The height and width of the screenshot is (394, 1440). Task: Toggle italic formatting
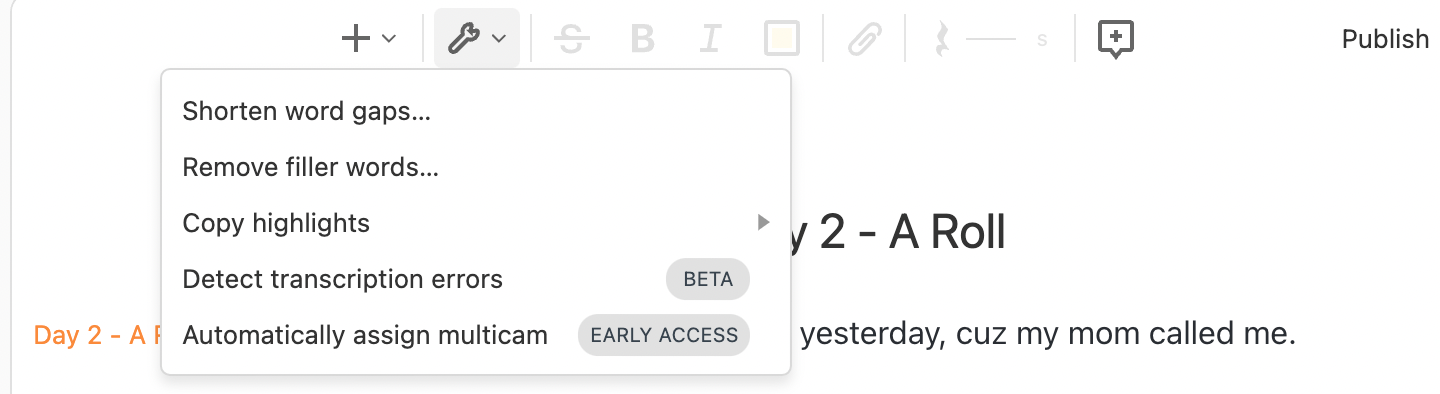pos(710,39)
